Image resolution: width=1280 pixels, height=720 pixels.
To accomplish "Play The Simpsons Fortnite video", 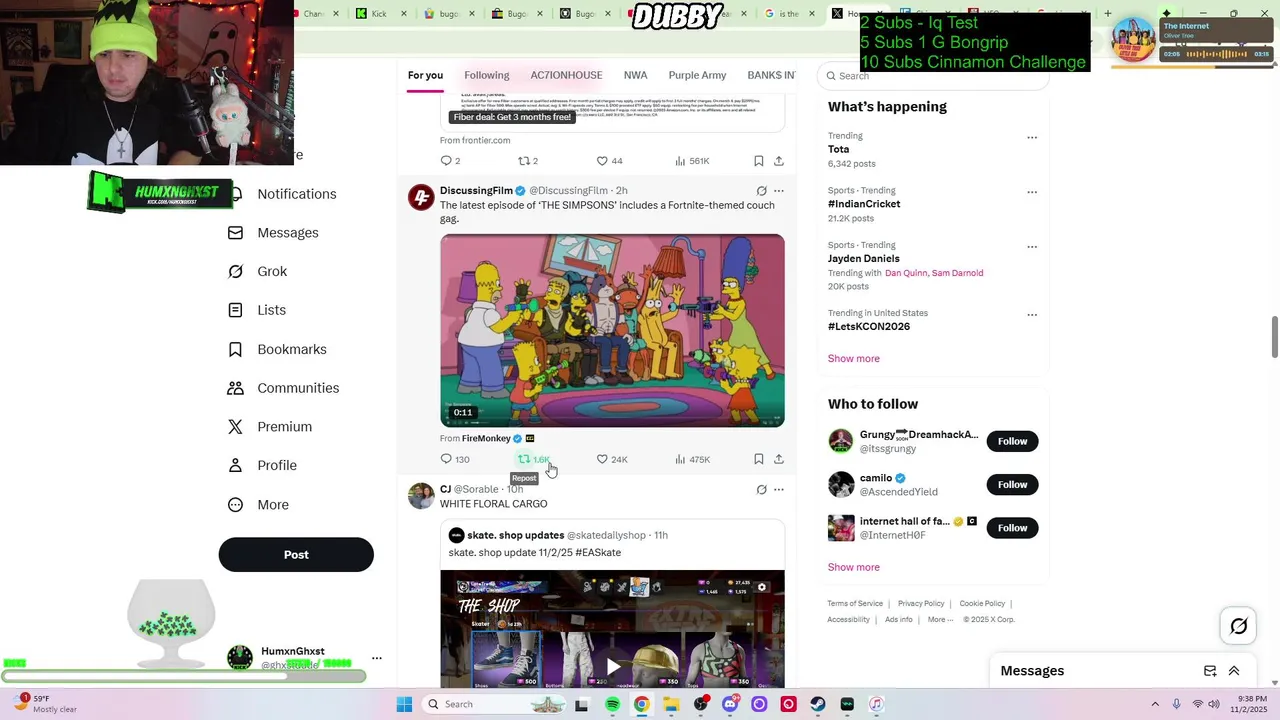I will coord(612,330).
